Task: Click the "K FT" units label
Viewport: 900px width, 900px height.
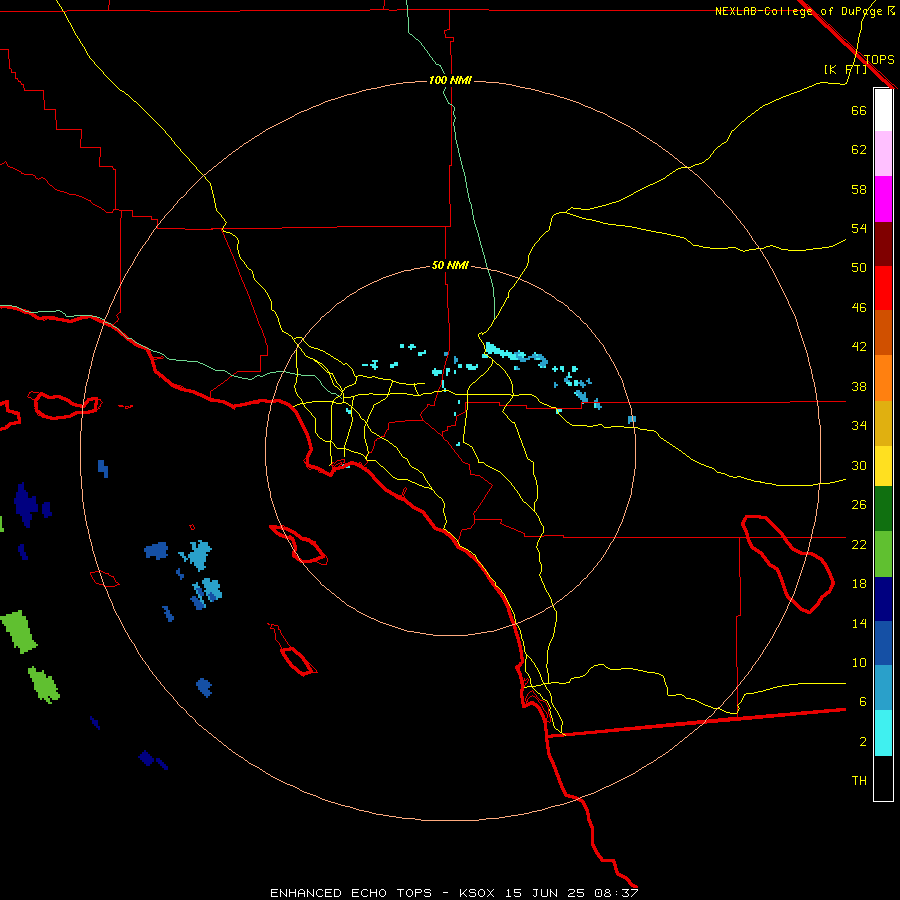Action: click(845, 70)
